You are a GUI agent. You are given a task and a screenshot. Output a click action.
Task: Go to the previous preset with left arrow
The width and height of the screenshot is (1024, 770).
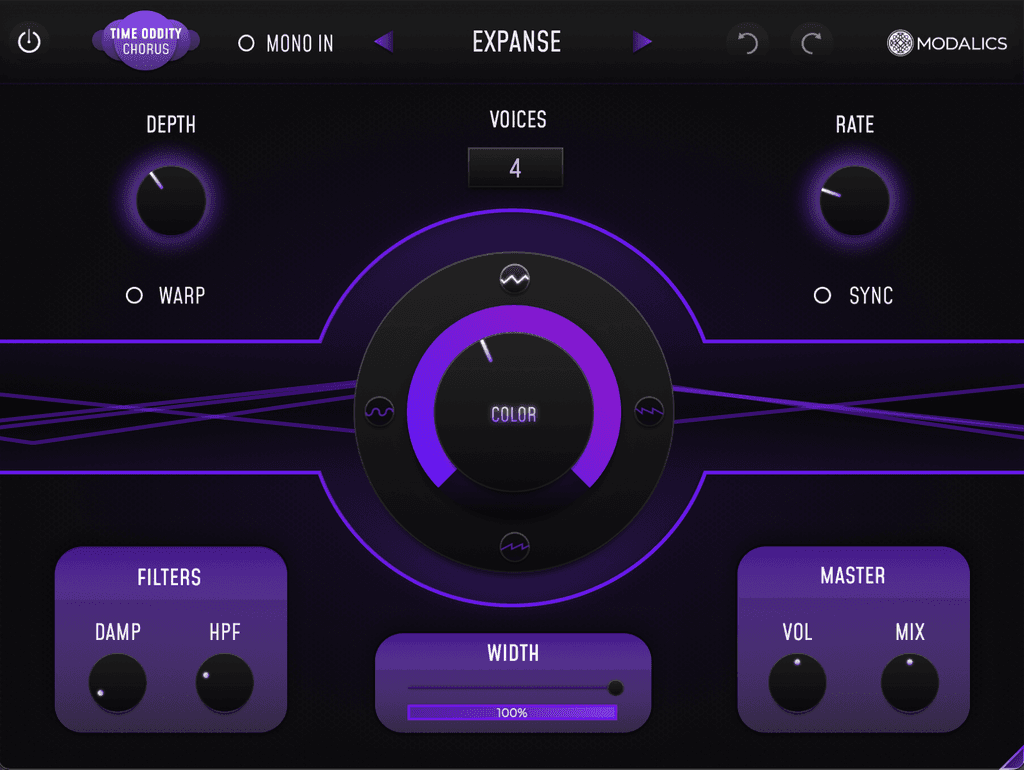tap(384, 42)
